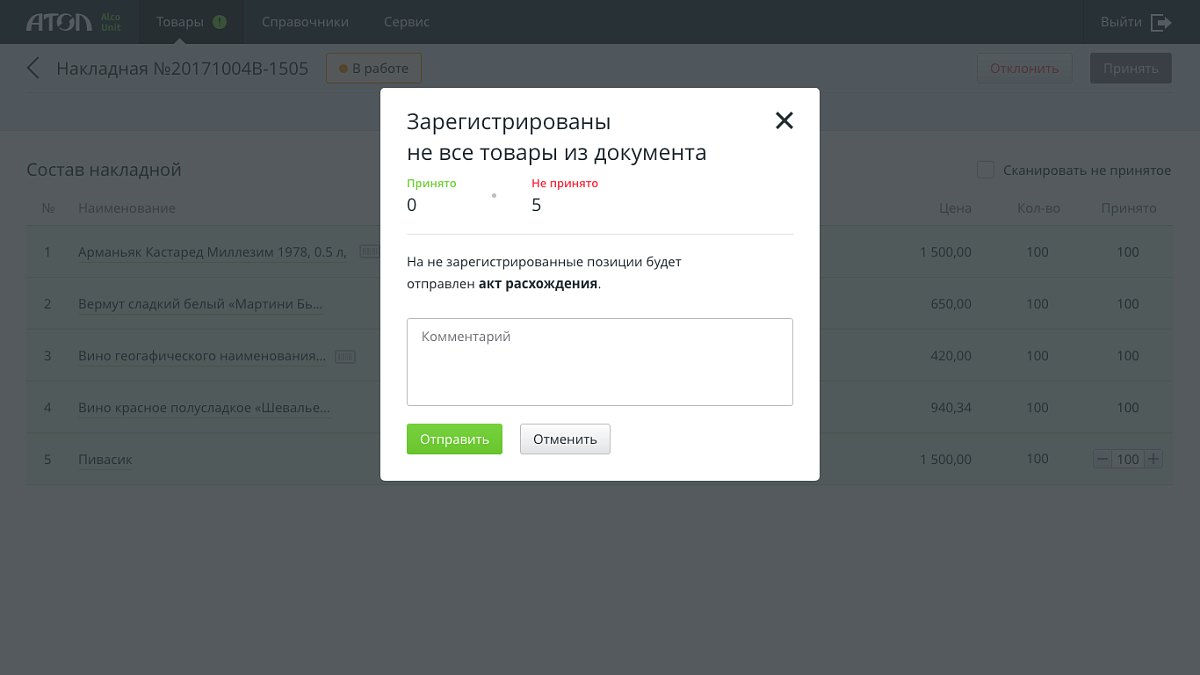Close the dialog with the X icon
The height and width of the screenshot is (675, 1200).
point(784,121)
